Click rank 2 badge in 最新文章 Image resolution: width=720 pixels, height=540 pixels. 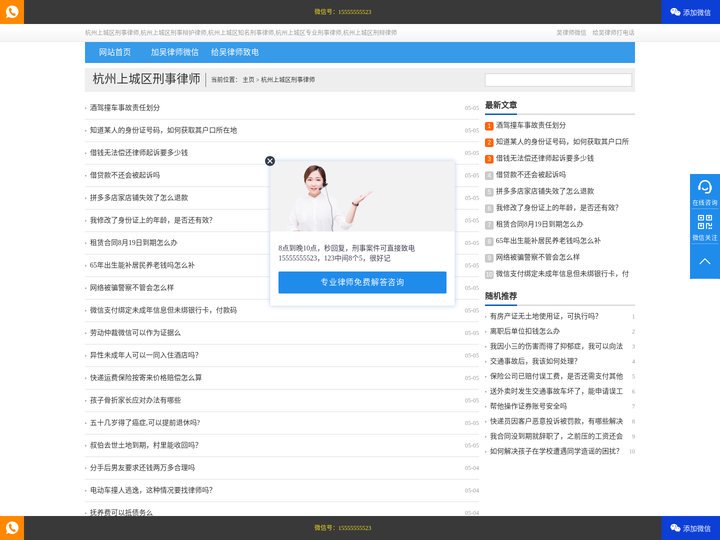click(x=489, y=142)
